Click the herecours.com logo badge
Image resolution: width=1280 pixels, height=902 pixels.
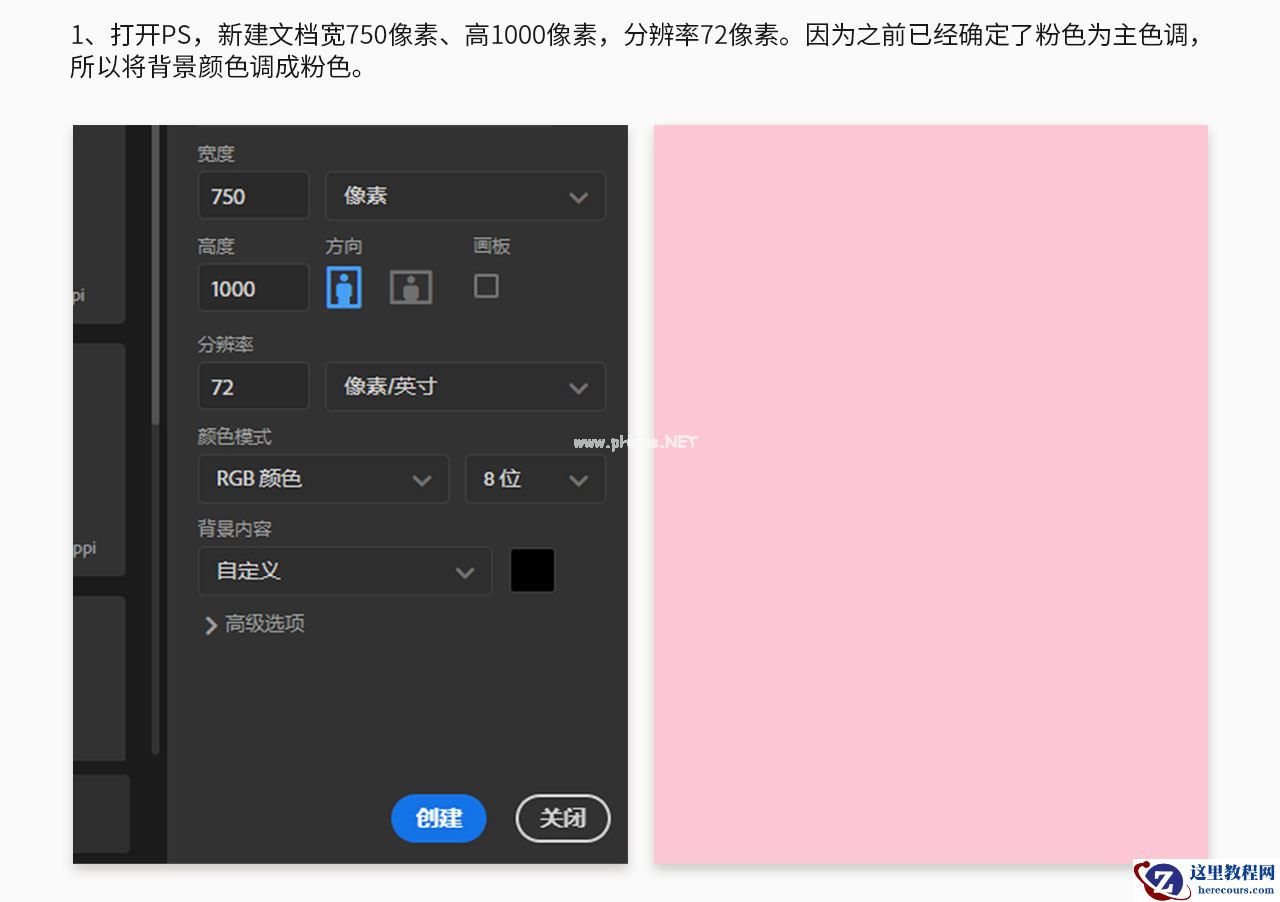tap(1203, 880)
